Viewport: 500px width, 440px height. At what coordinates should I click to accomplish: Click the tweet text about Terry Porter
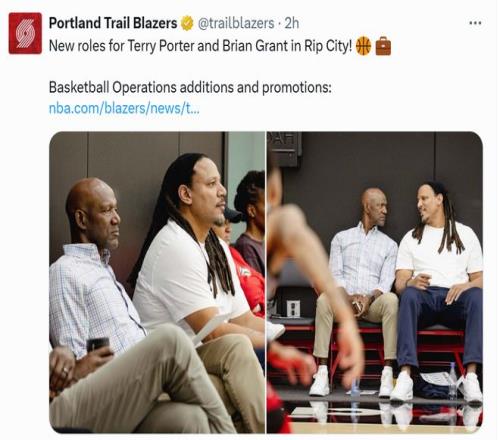pyautogui.click(x=200, y=46)
